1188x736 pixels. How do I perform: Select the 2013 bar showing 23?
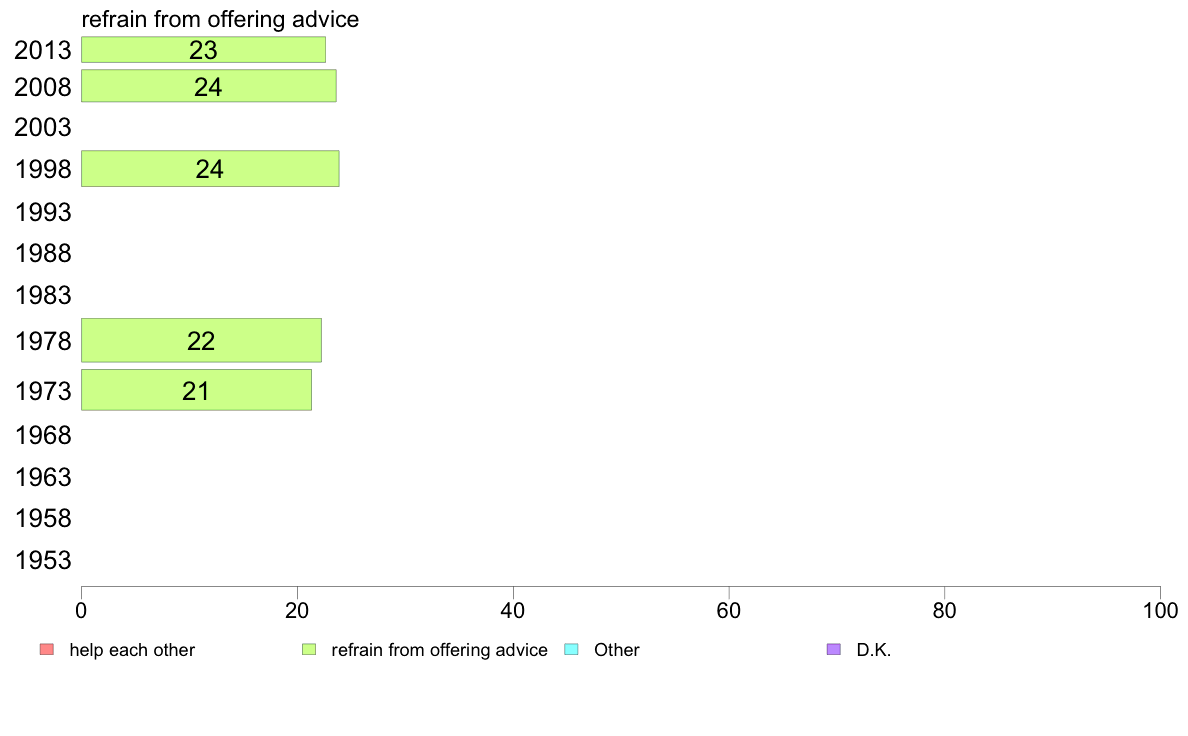[x=204, y=50]
